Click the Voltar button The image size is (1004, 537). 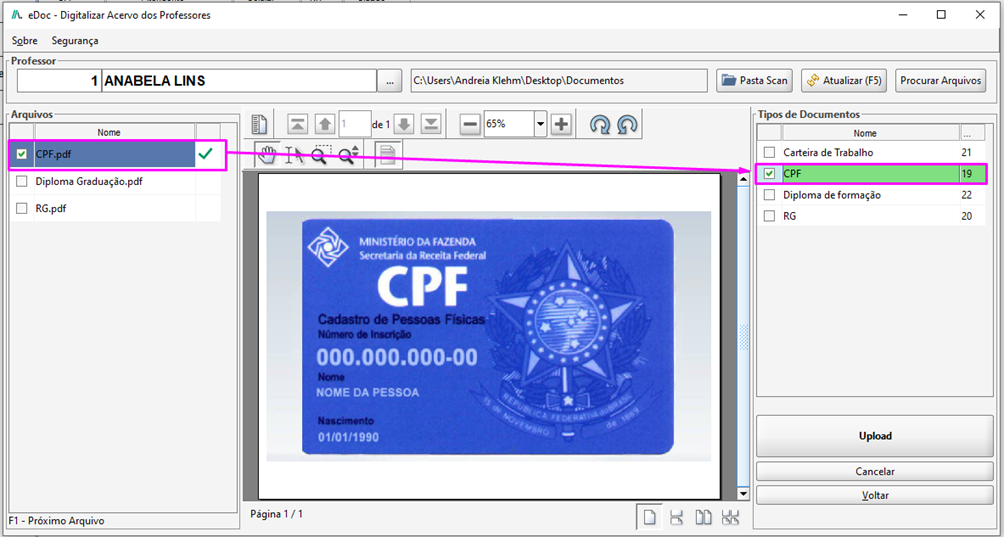pos(875,495)
